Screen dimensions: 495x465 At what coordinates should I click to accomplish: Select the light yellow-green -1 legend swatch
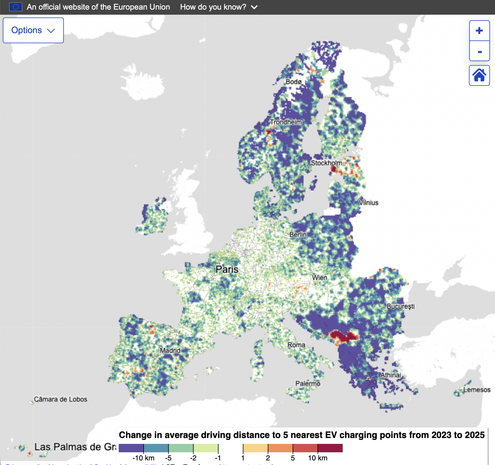[206, 448]
